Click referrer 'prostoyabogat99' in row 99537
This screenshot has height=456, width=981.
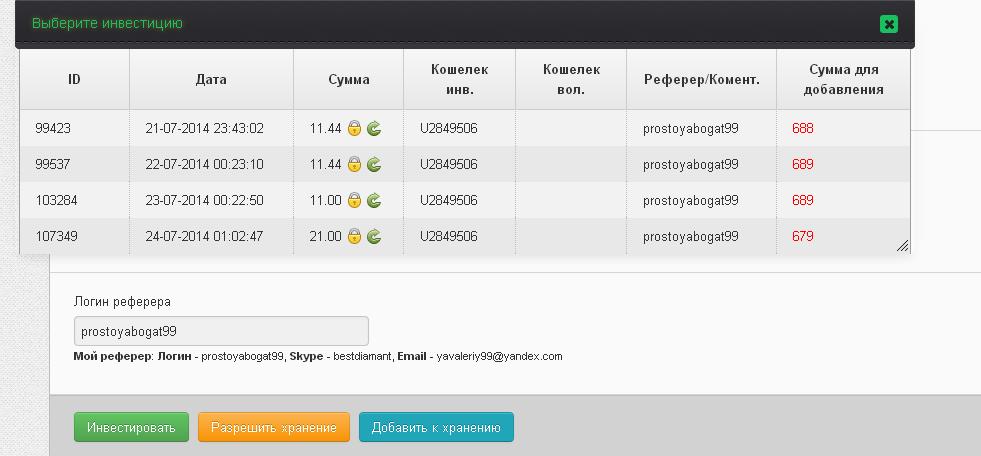point(691,165)
